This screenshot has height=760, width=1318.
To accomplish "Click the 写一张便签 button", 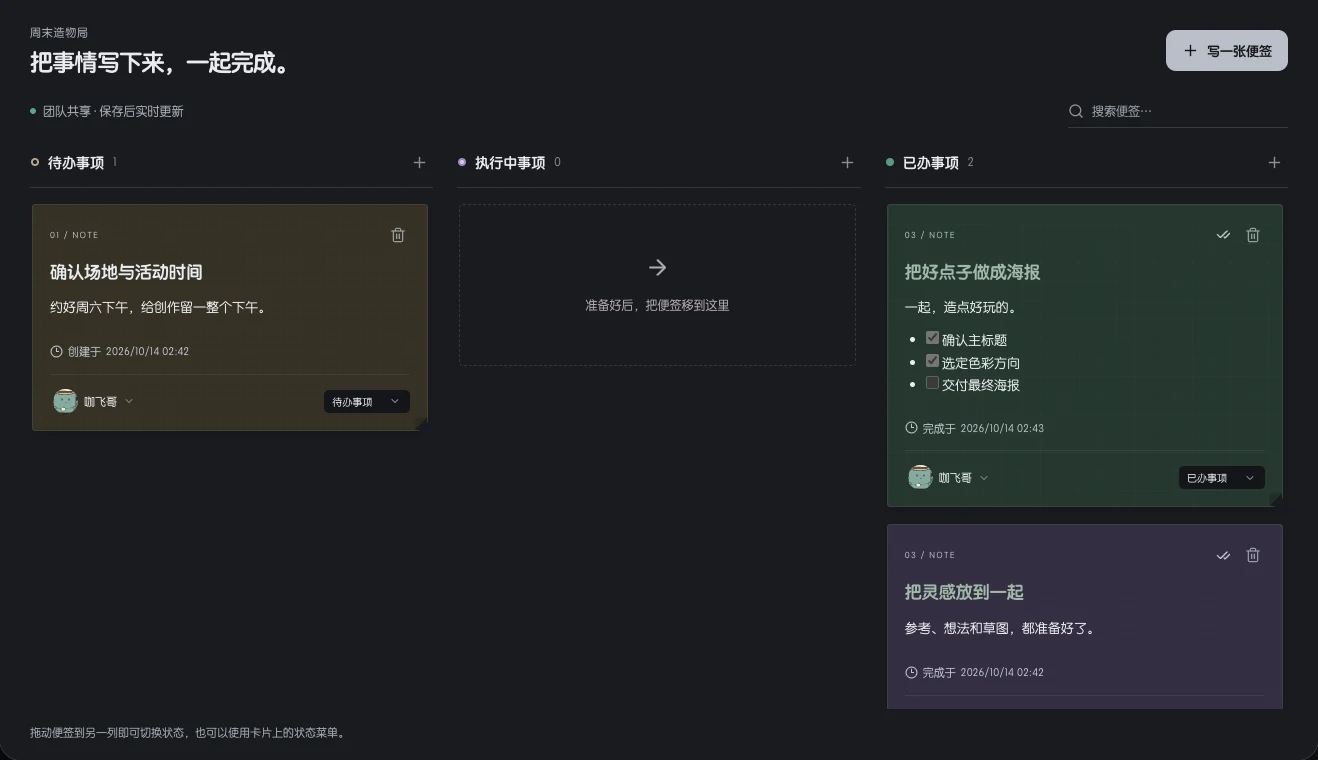I will click(1227, 51).
